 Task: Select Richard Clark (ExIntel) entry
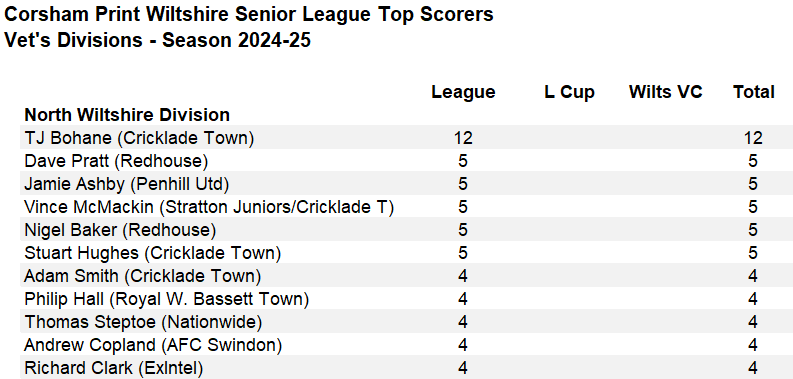(113, 368)
